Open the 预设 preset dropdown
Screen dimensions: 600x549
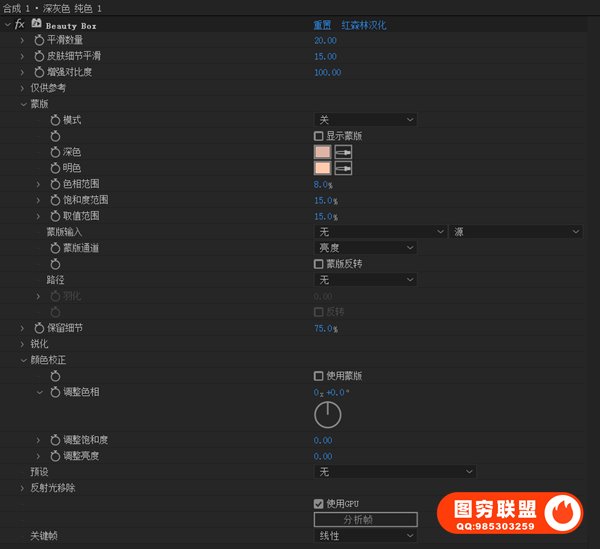(x=395, y=471)
